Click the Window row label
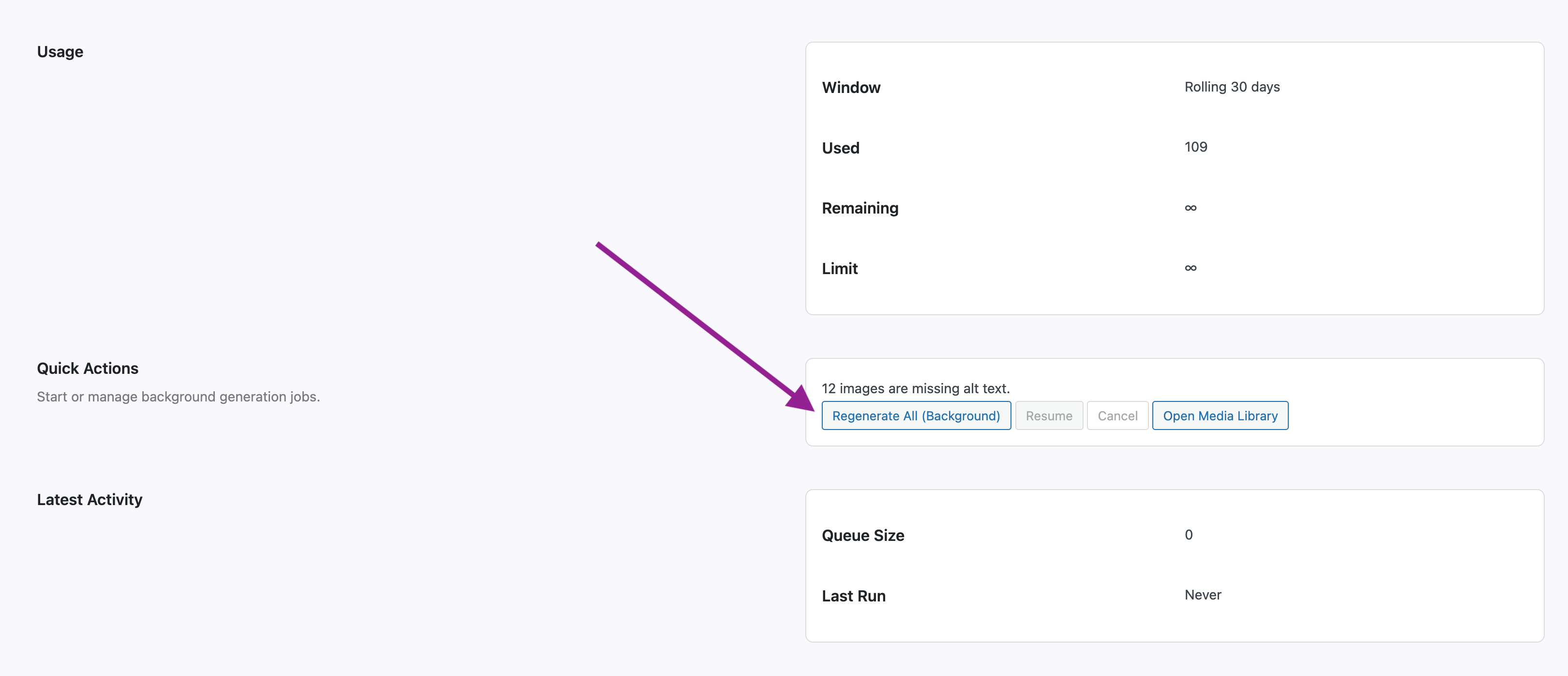Screen dimensions: 1568x676 tap(851, 87)
